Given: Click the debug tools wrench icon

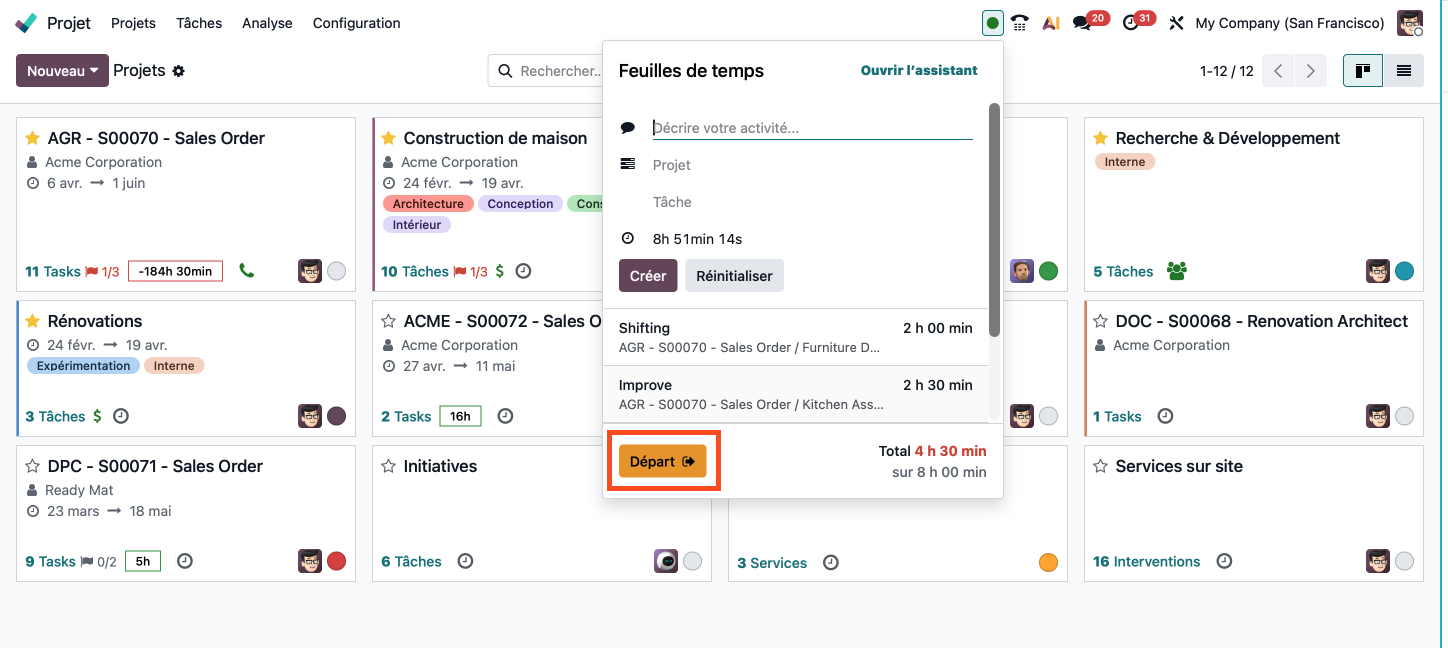Looking at the screenshot, I should pyautogui.click(x=1176, y=23).
